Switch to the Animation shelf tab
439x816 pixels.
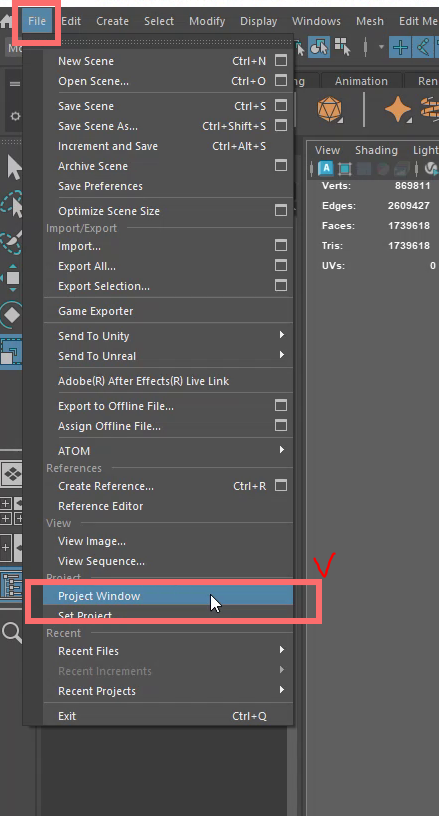(361, 81)
